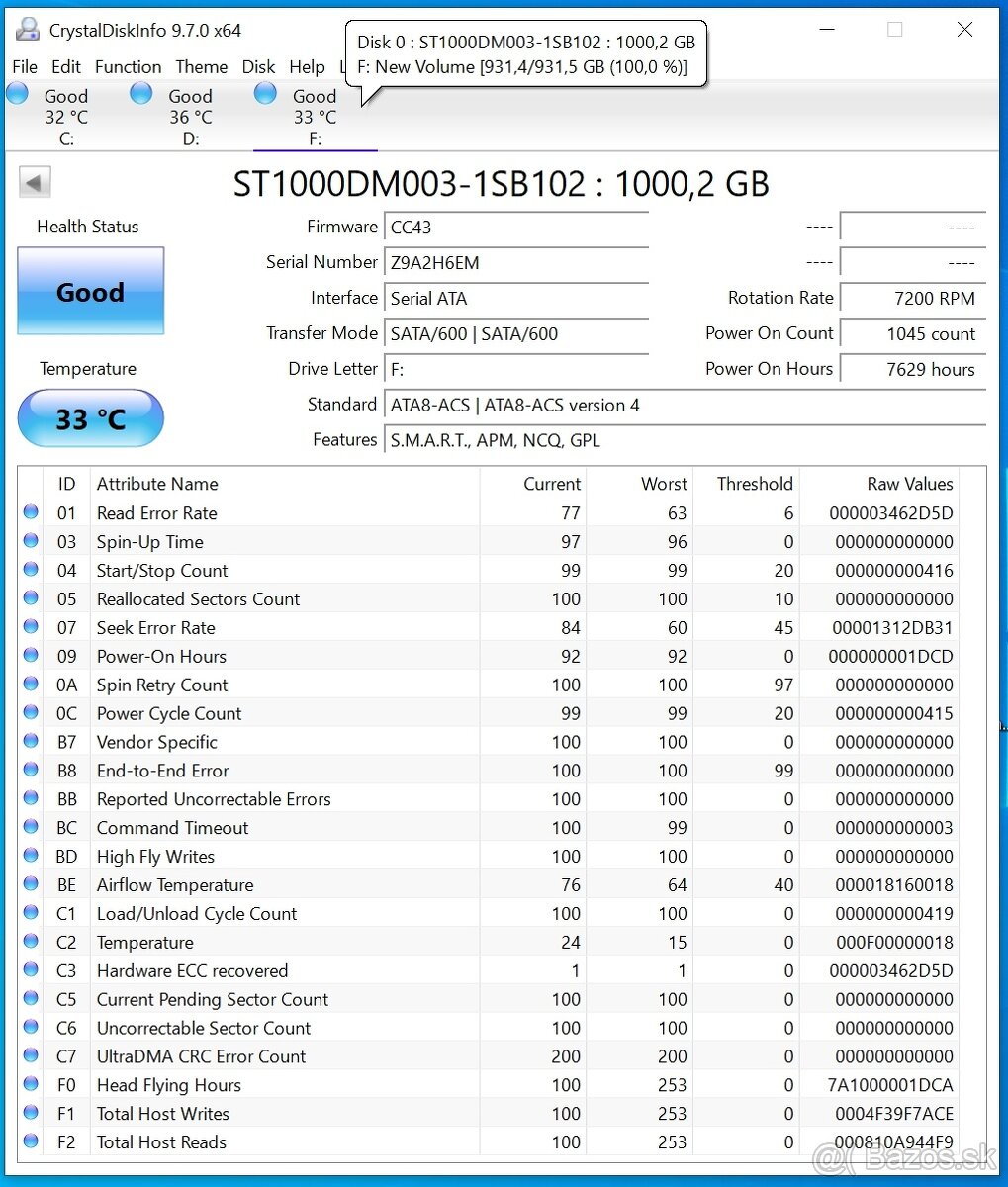Click the Serial Number field
Screen dimensions: 1008x1187
click(515, 262)
